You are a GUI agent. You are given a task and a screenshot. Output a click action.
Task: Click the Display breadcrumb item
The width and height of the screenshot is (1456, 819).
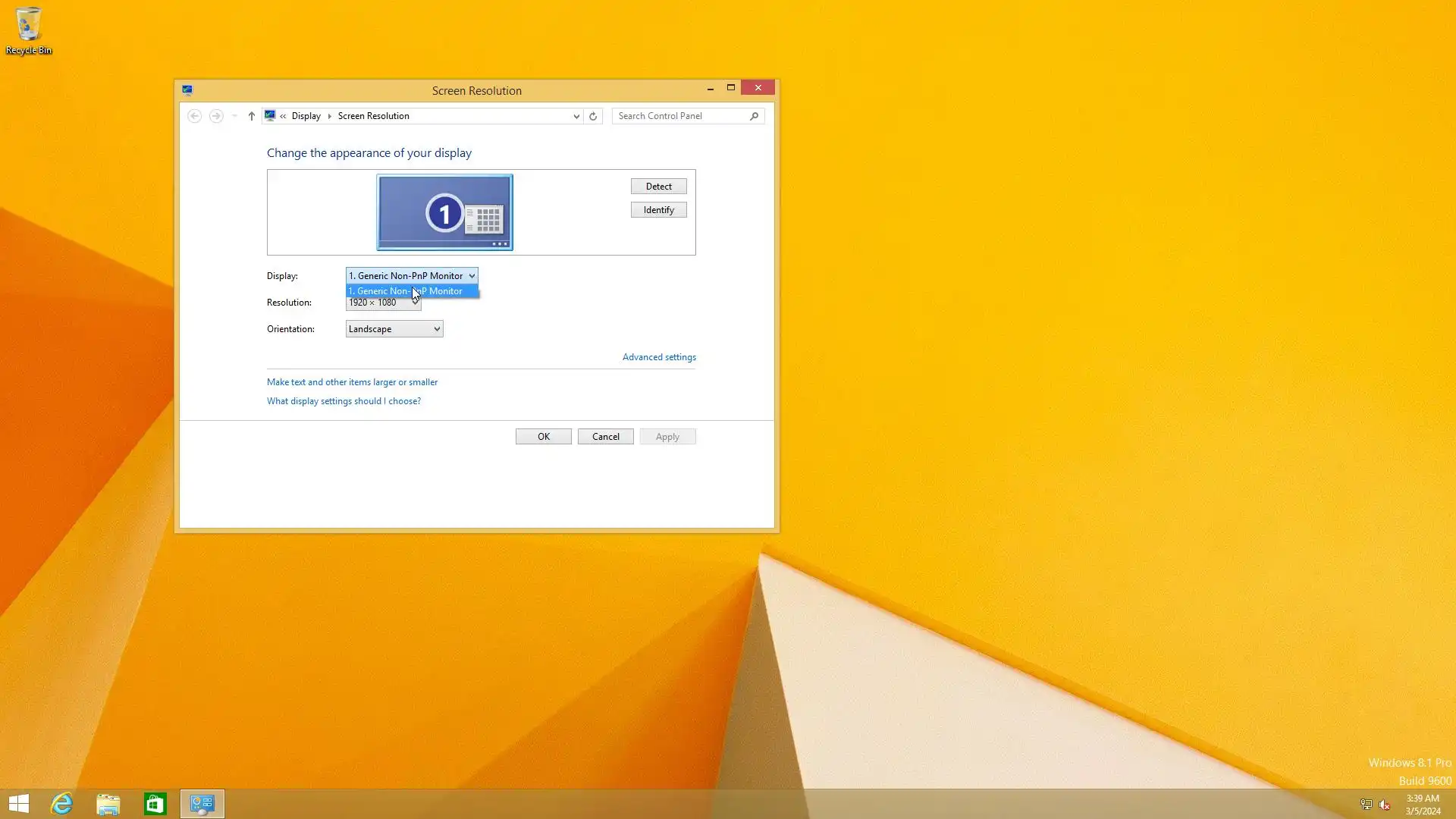point(306,116)
